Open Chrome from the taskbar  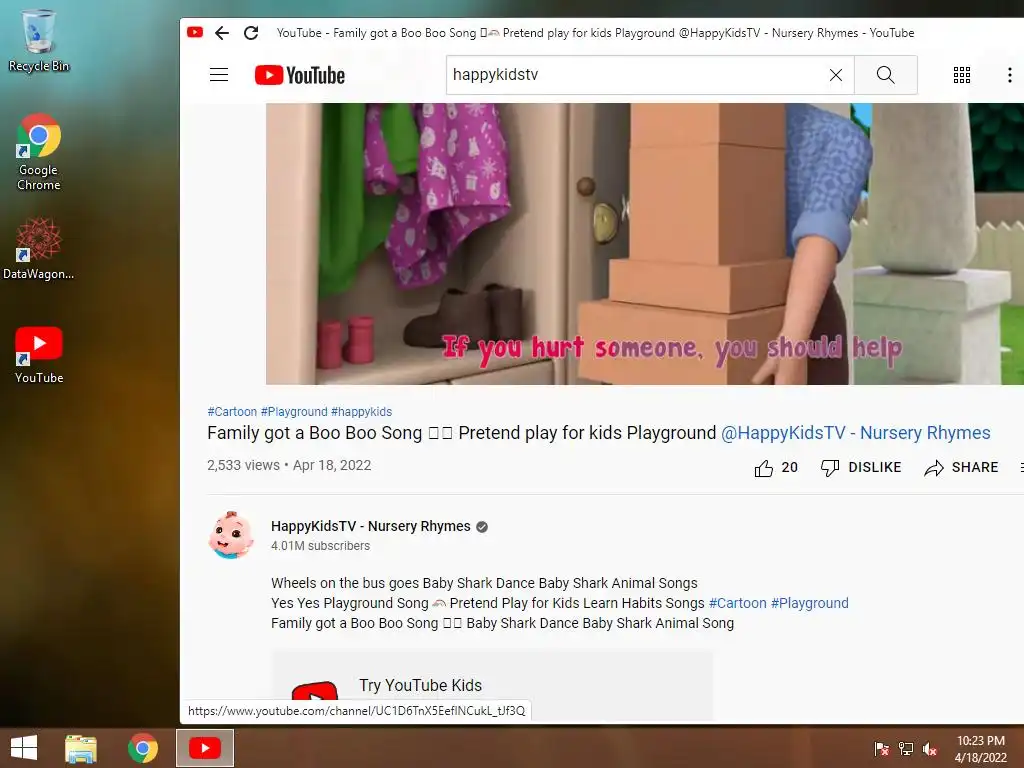pyautogui.click(x=143, y=748)
